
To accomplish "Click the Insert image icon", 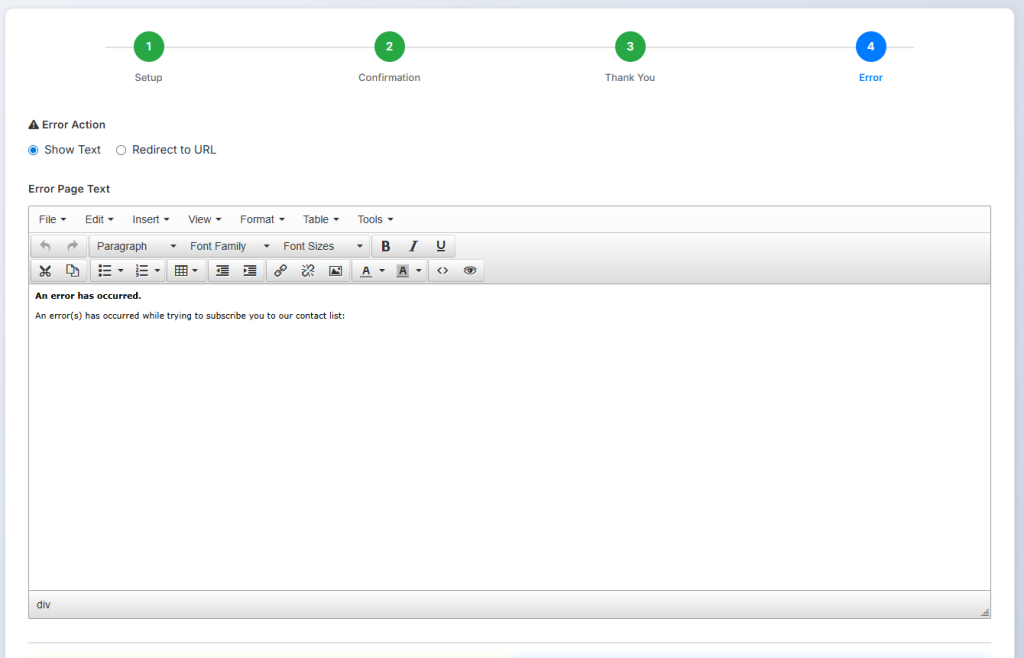I will coord(335,271).
